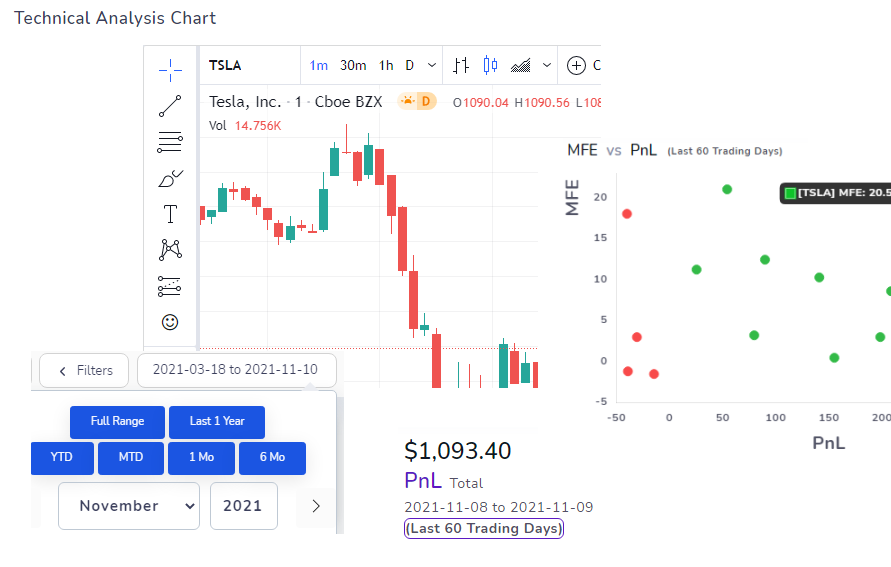Click the Vol 14.756K label
Viewport: 891px width, 567px height.
[x=245, y=126]
